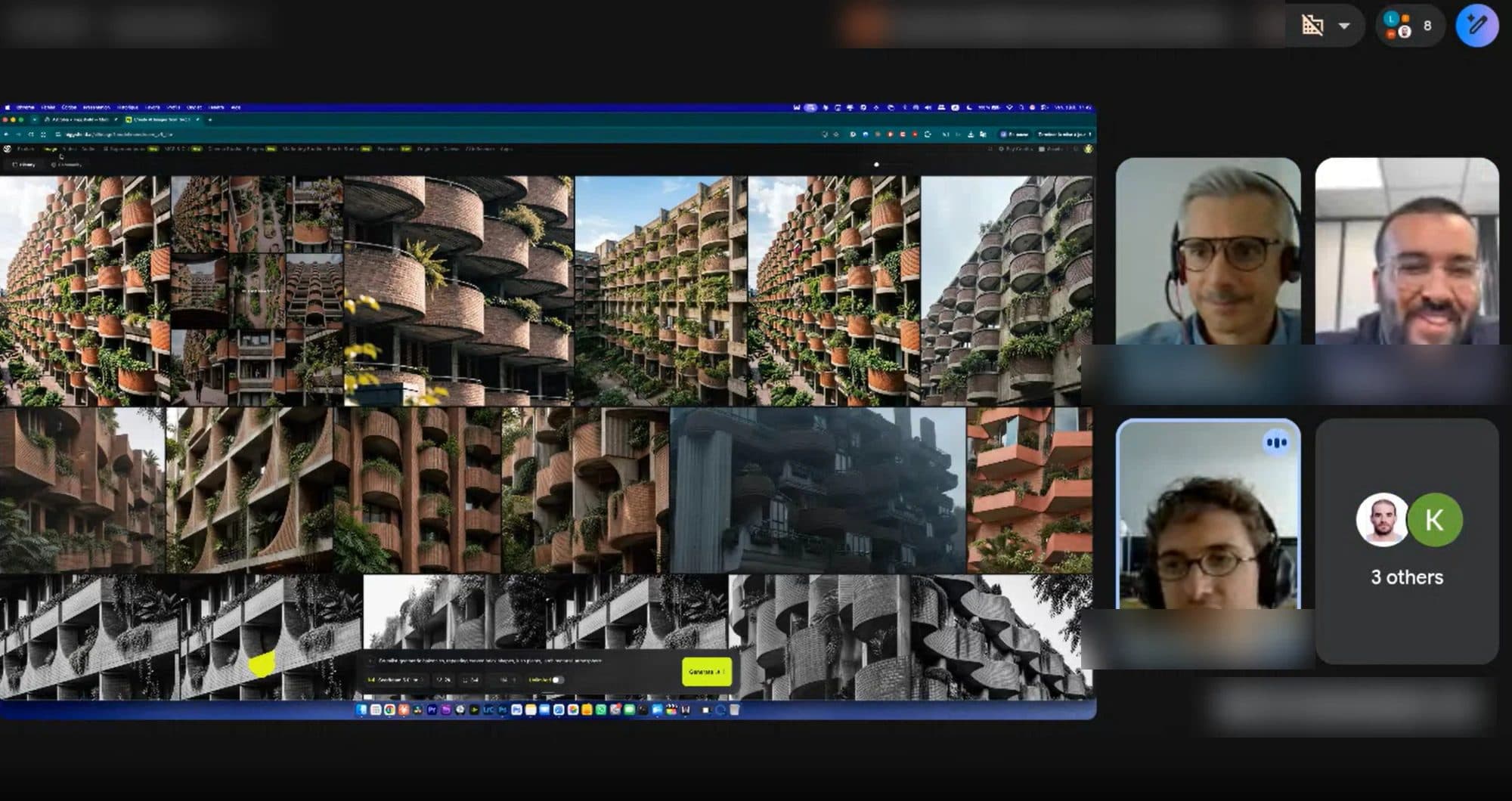
Task: Switch to the Community tab
Action: pyautogui.click(x=67, y=164)
